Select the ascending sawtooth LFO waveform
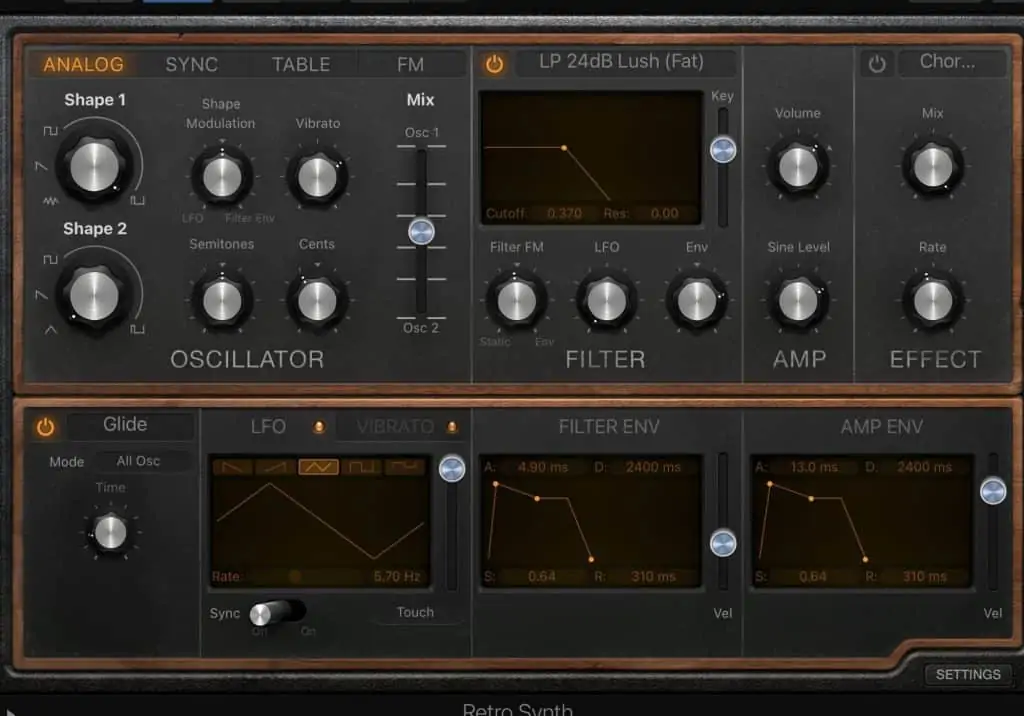This screenshot has height=716, width=1024. [276, 467]
